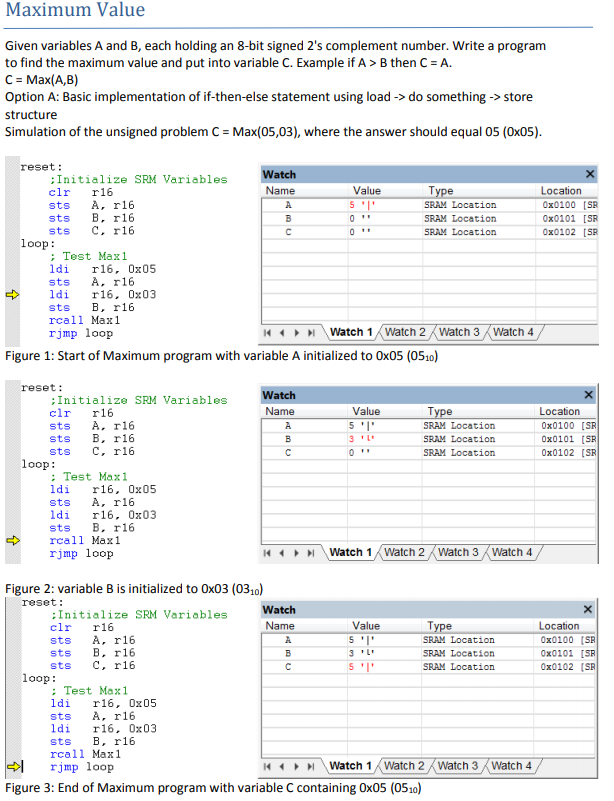The image size is (614, 801).
Task: Click previous-tab arrow in Figure 3 Watch panel
Action: [x=281, y=766]
